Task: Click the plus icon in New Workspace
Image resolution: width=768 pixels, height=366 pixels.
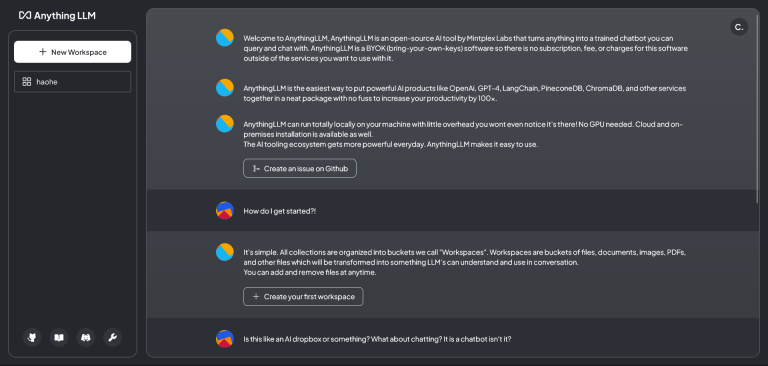Action: (43, 52)
